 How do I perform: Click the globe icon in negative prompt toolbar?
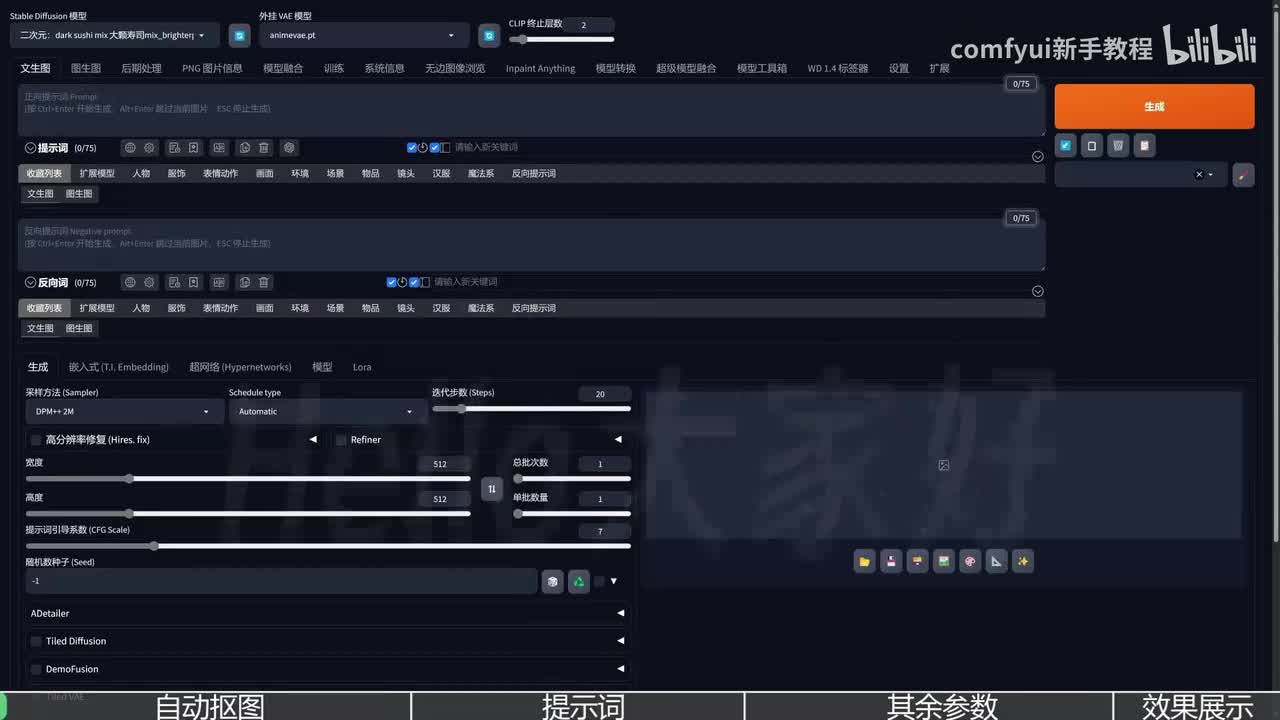[x=130, y=283]
